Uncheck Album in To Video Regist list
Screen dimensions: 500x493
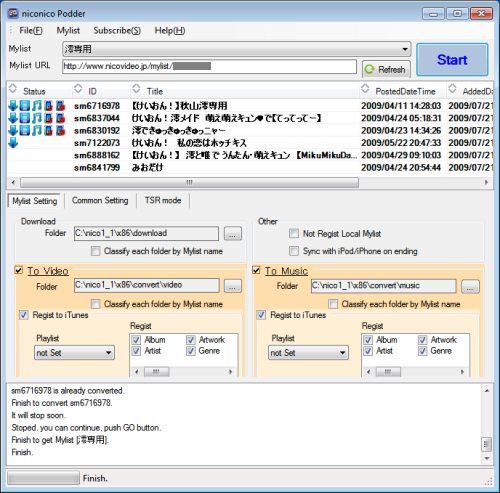click(136, 340)
